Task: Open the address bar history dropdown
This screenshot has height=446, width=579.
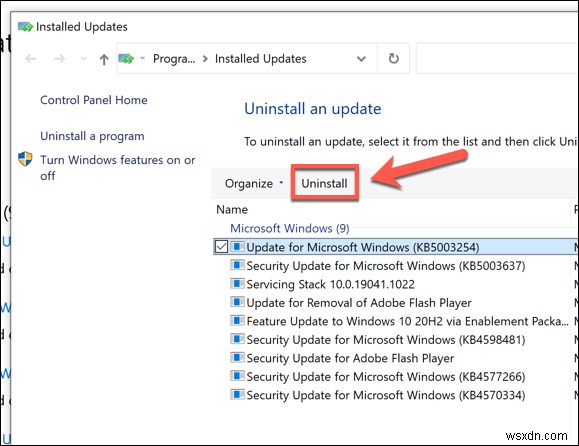Action: click(x=362, y=59)
